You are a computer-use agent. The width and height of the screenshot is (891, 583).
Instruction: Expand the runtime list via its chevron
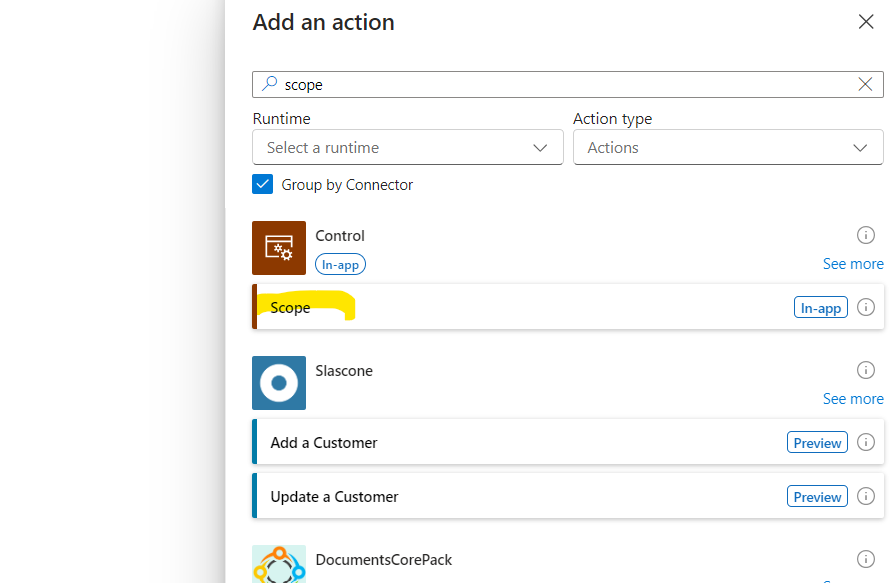pos(541,147)
